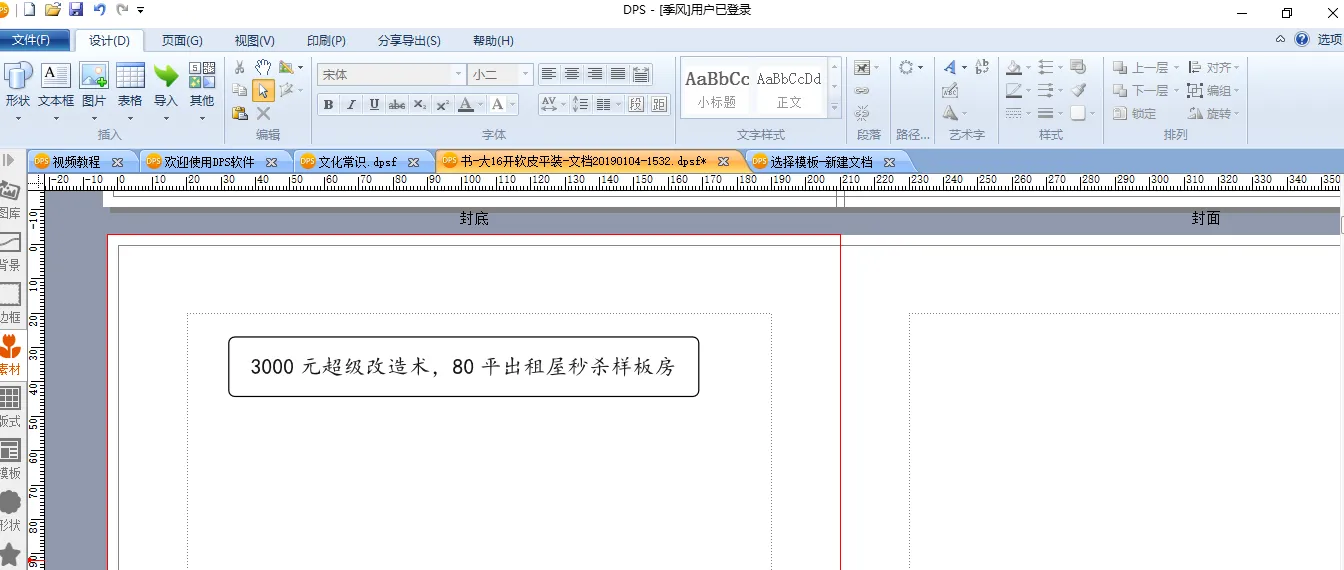Switch to the 页面(G) ribbon tab

click(182, 40)
